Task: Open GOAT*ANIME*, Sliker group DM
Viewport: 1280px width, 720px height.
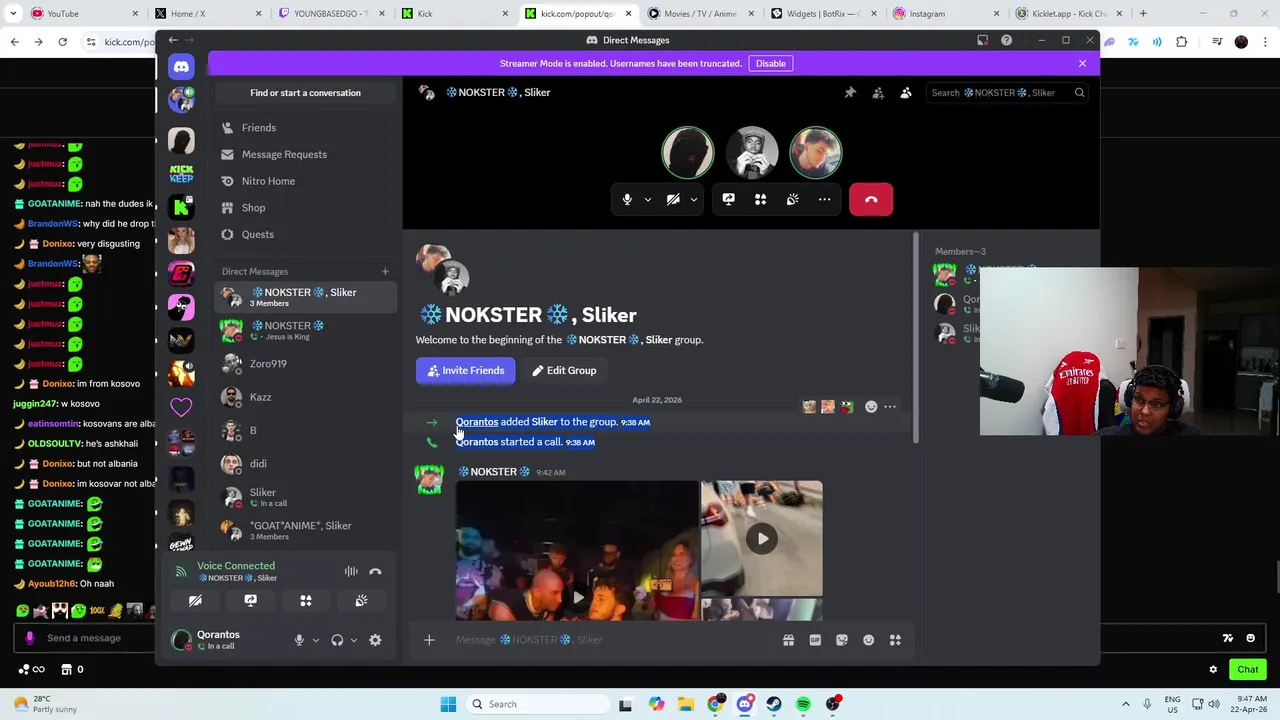Action: [305, 530]
